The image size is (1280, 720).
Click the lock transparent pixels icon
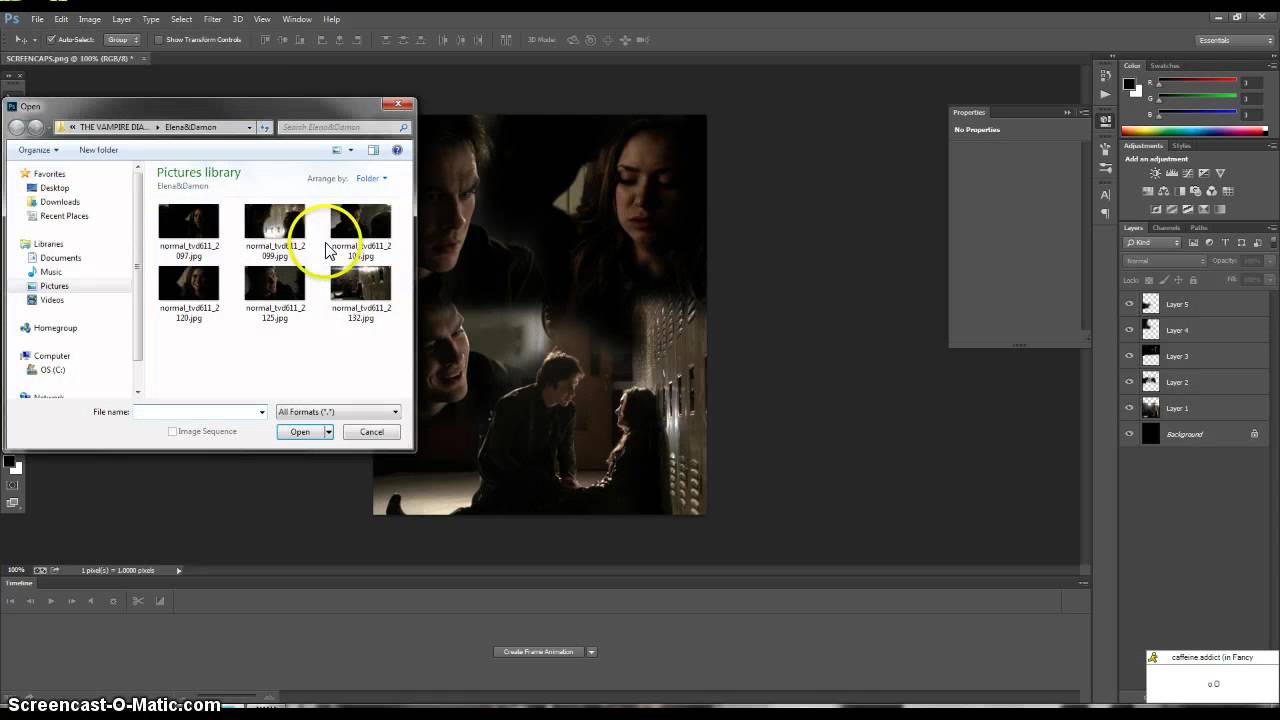tap(1149, 280)
